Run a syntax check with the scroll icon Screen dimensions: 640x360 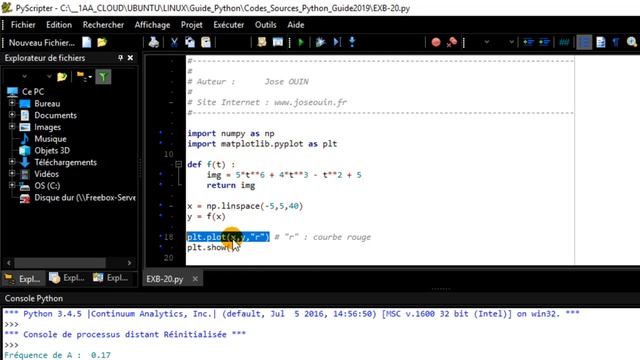tap(262, 42)
